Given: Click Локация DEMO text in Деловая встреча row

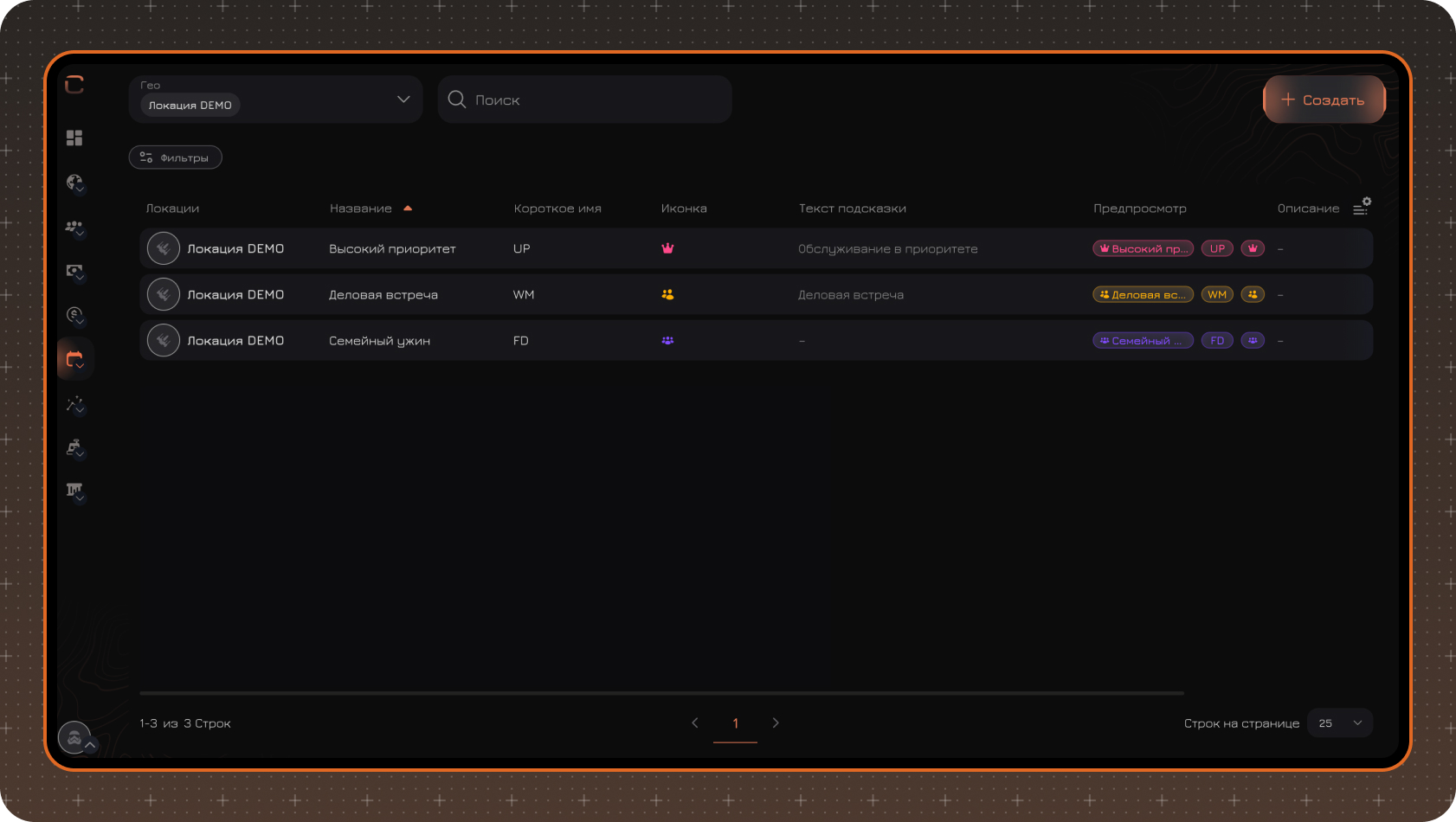Looking at the screenshot, I should click(x=235, y=294).
